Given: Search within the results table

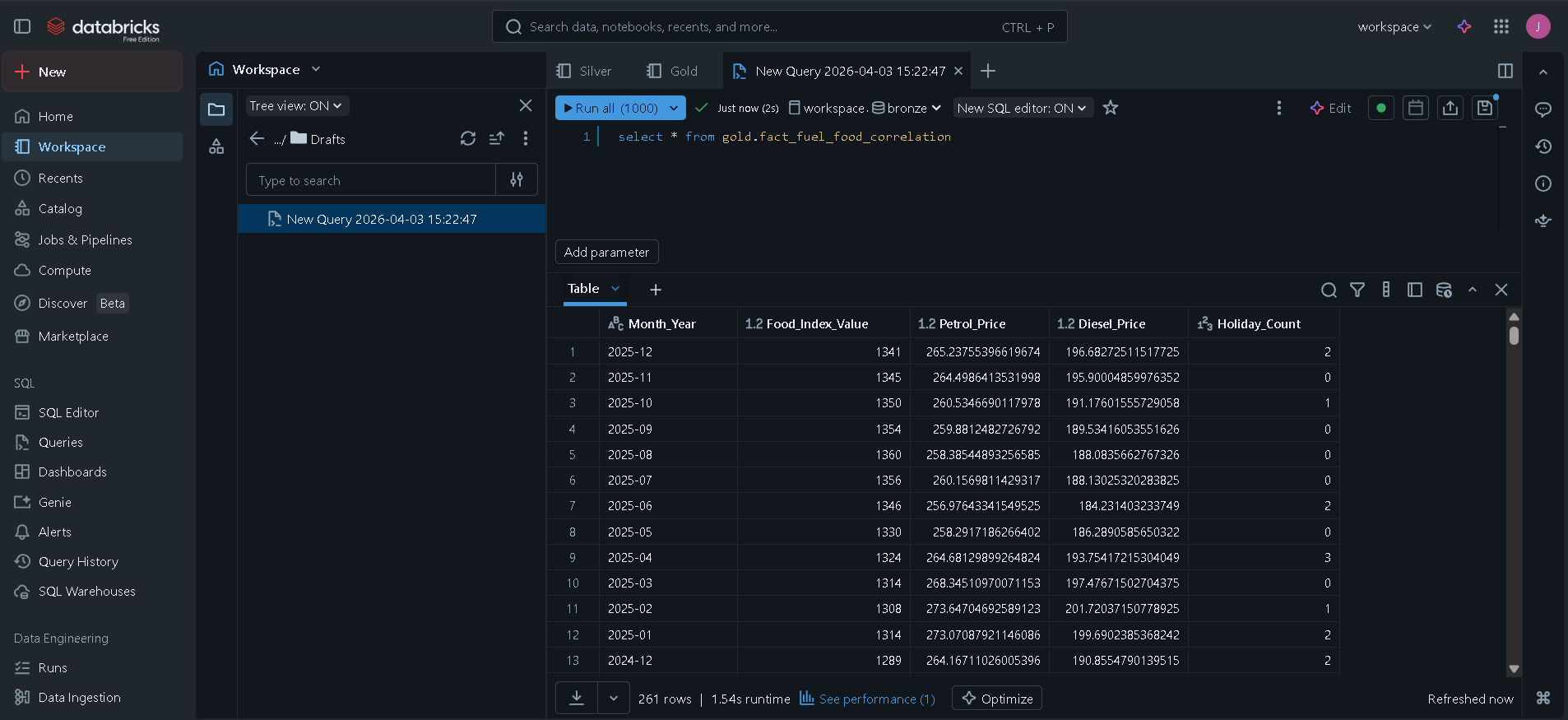Looking at the screenshot, I should [x=1329, y=290].
